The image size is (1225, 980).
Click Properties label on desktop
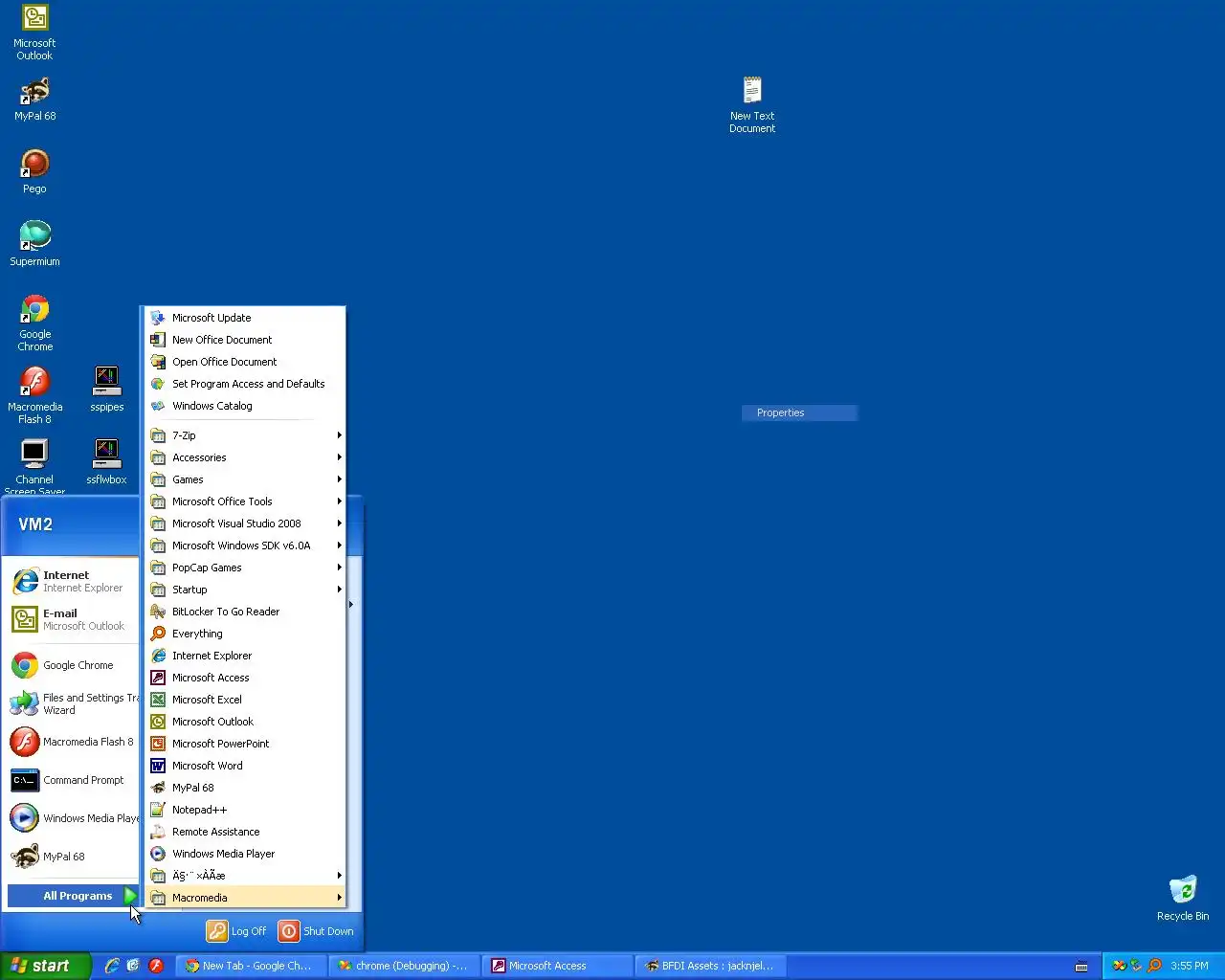(x=781, y=412)
